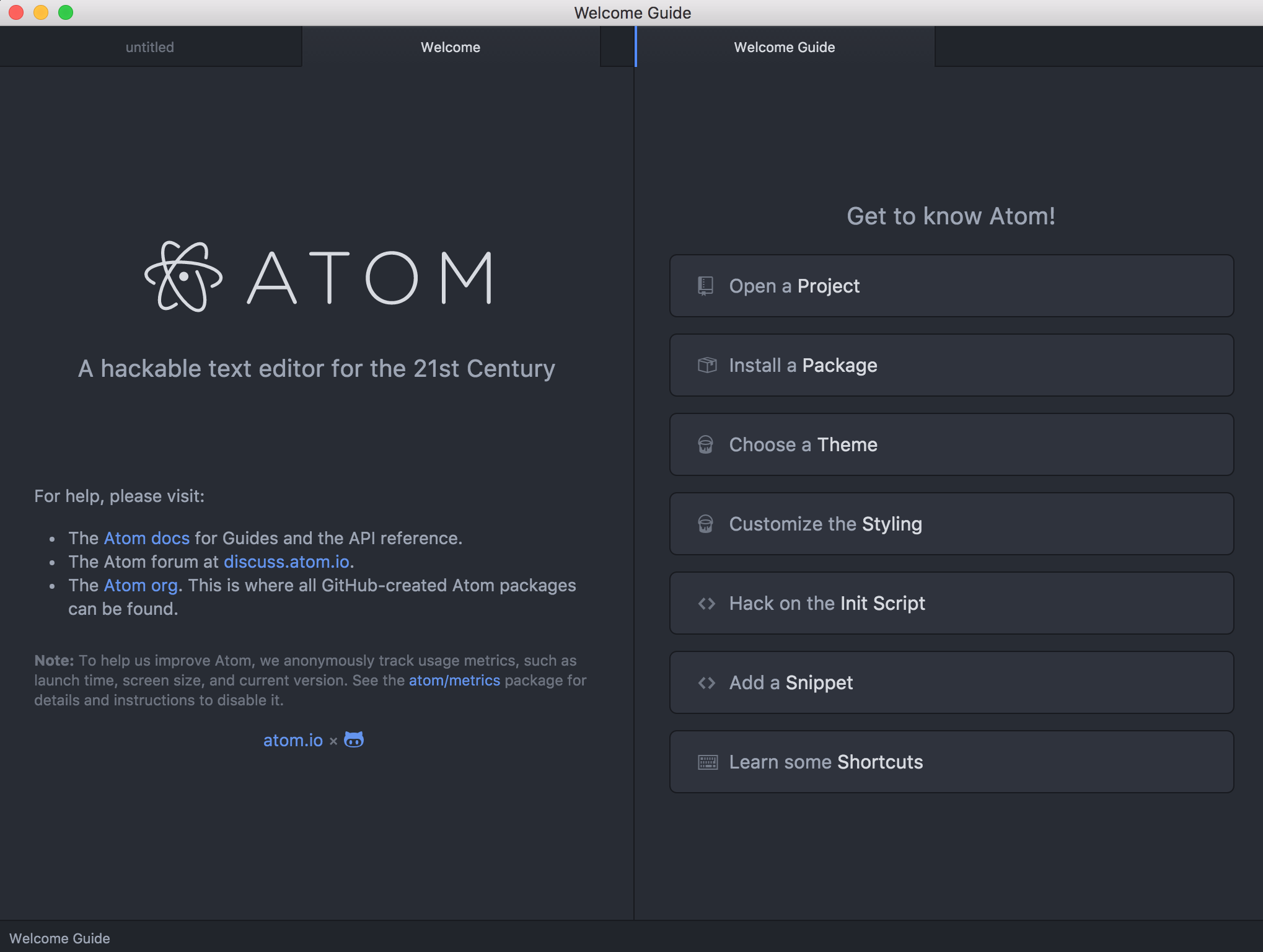
Task: Click the GitHub octocat icon
Action: click(x=354, y=740)
